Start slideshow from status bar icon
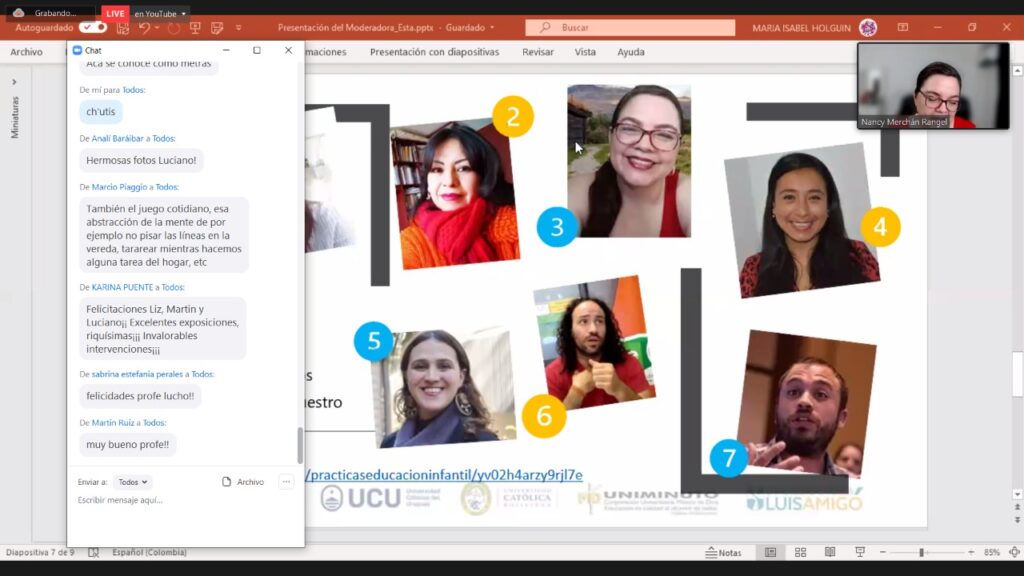 859,552
